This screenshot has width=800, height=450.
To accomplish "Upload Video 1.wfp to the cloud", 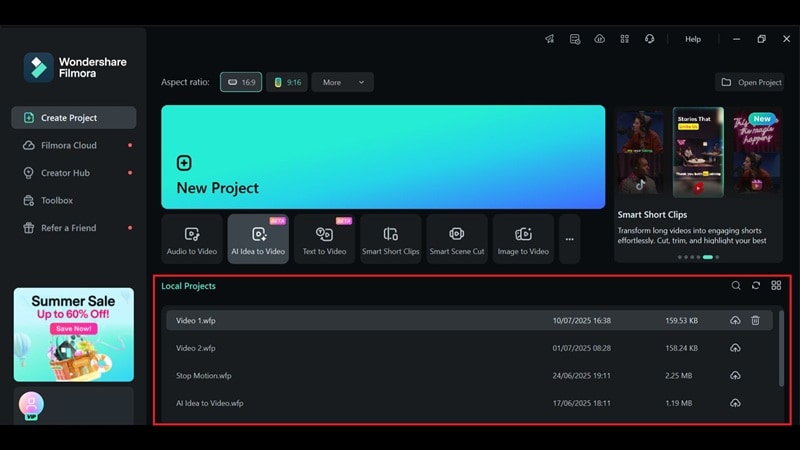I will [735, 320].
